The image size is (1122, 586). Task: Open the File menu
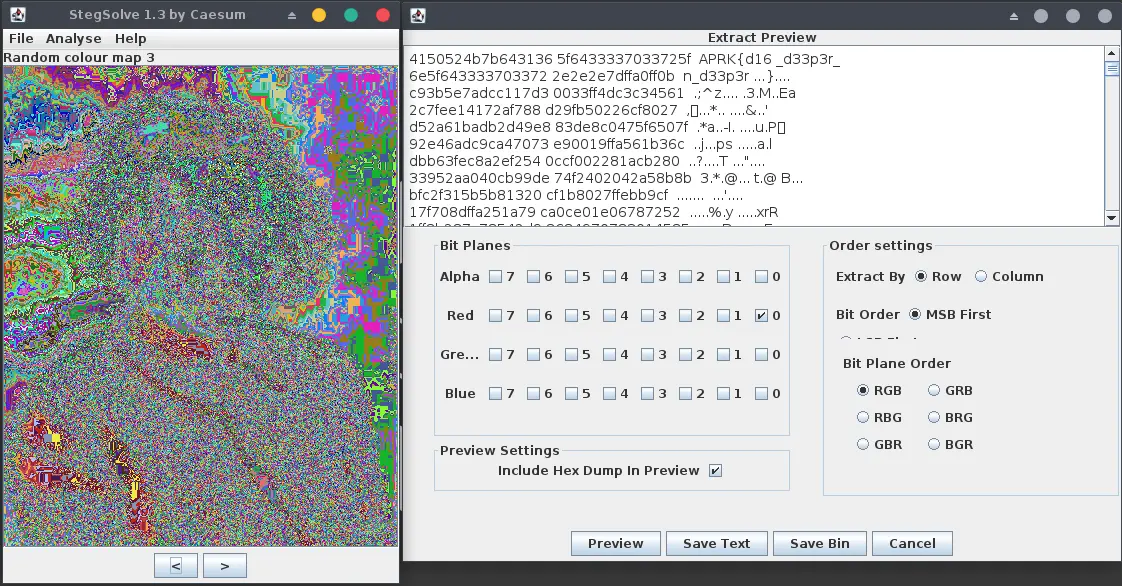tap(21, 39)
